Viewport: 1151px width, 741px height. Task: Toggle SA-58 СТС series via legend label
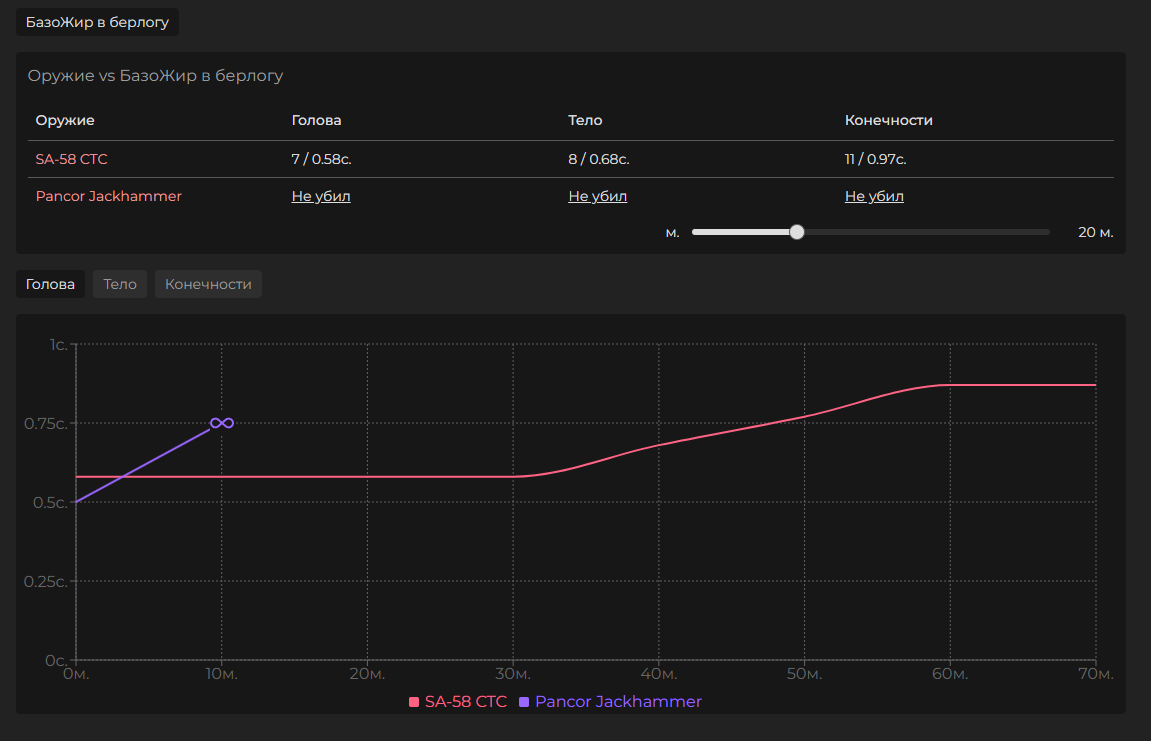click(x=465, y=702)
